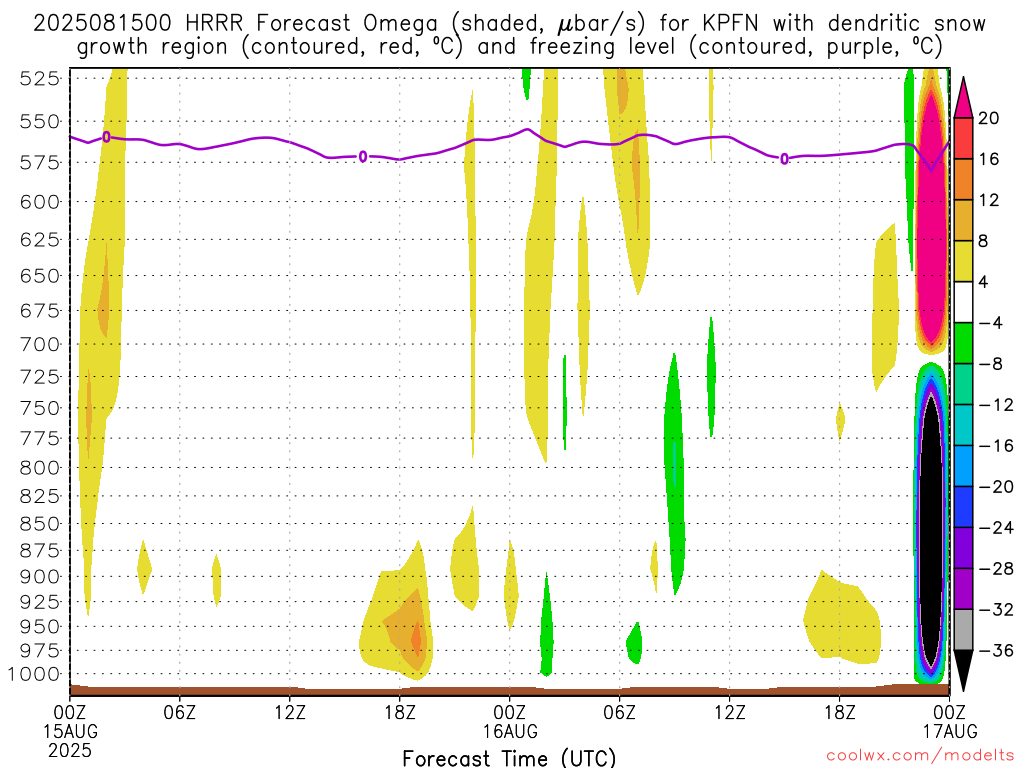This screenshot has height=768, width=1024.
Task: Click the black arrow below -36 on colorbar
Action: point(963,671)
